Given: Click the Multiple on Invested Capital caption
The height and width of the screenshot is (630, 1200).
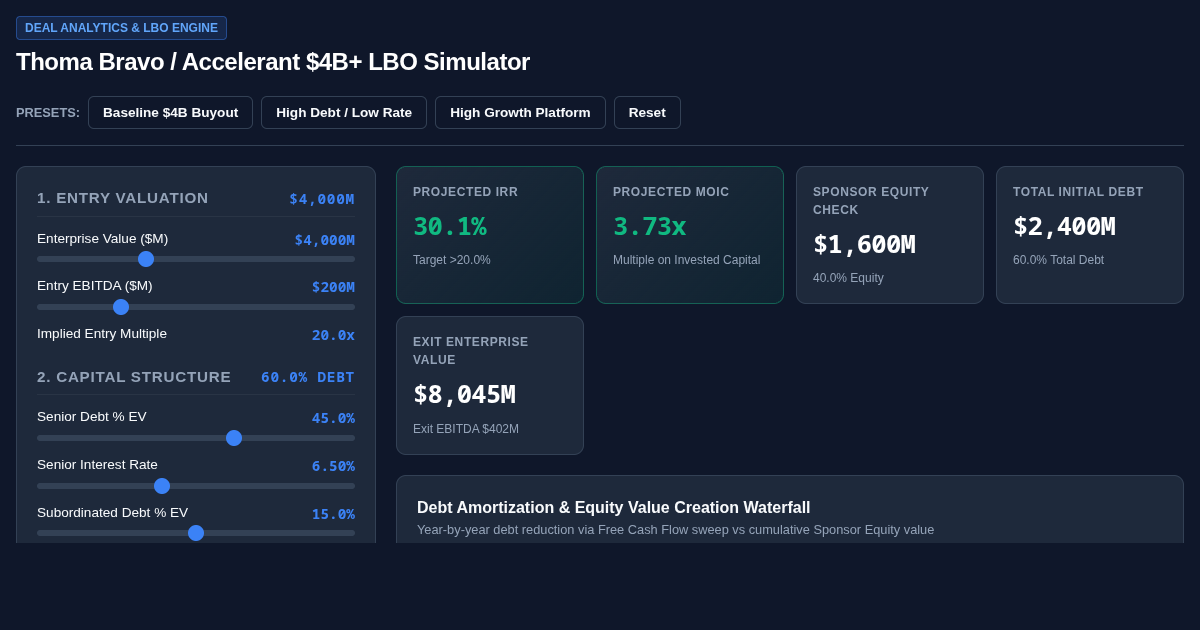Looking at the screenshot, I should coord(686,260).
